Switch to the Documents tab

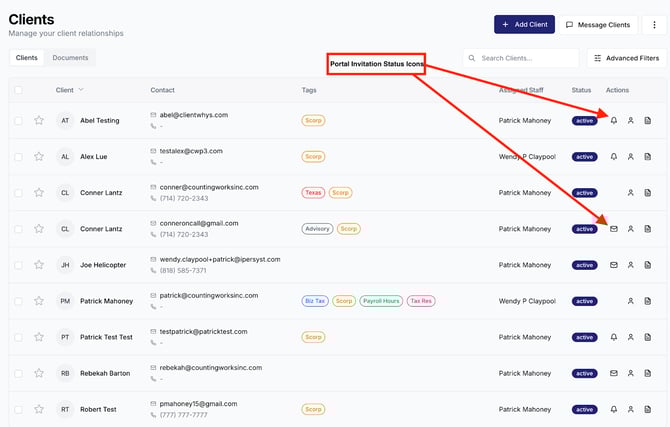(x=70, y=58)
